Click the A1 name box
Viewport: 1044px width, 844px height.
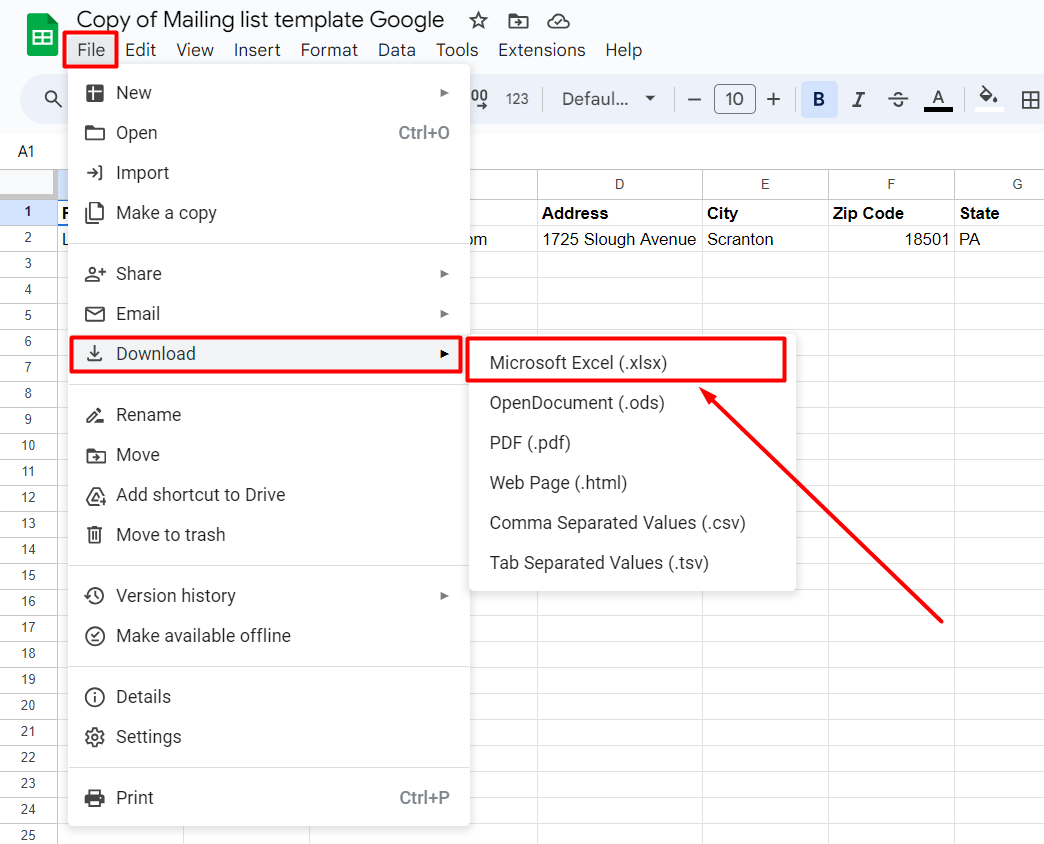click(26, 152)
